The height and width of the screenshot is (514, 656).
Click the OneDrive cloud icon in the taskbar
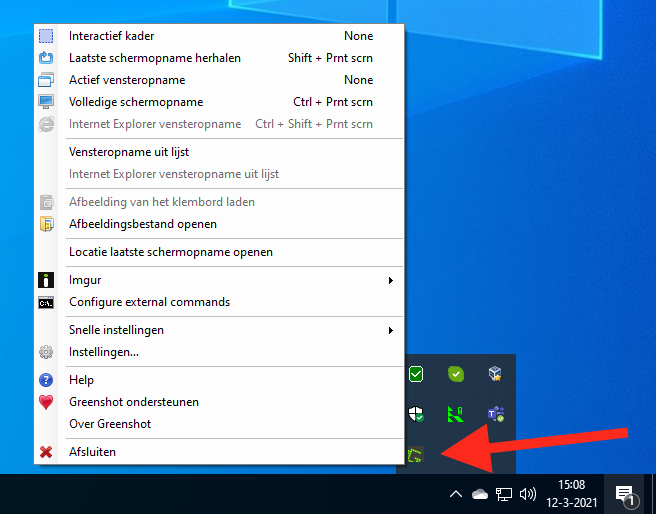[x=479, y=494]
